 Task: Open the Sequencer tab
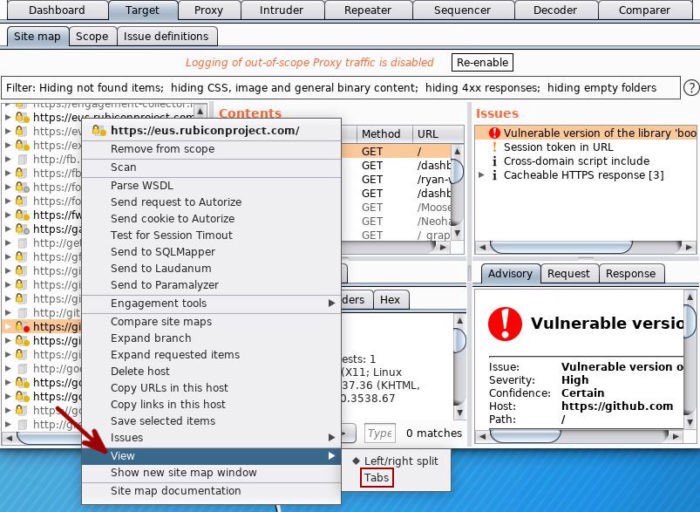coord(462,10)
